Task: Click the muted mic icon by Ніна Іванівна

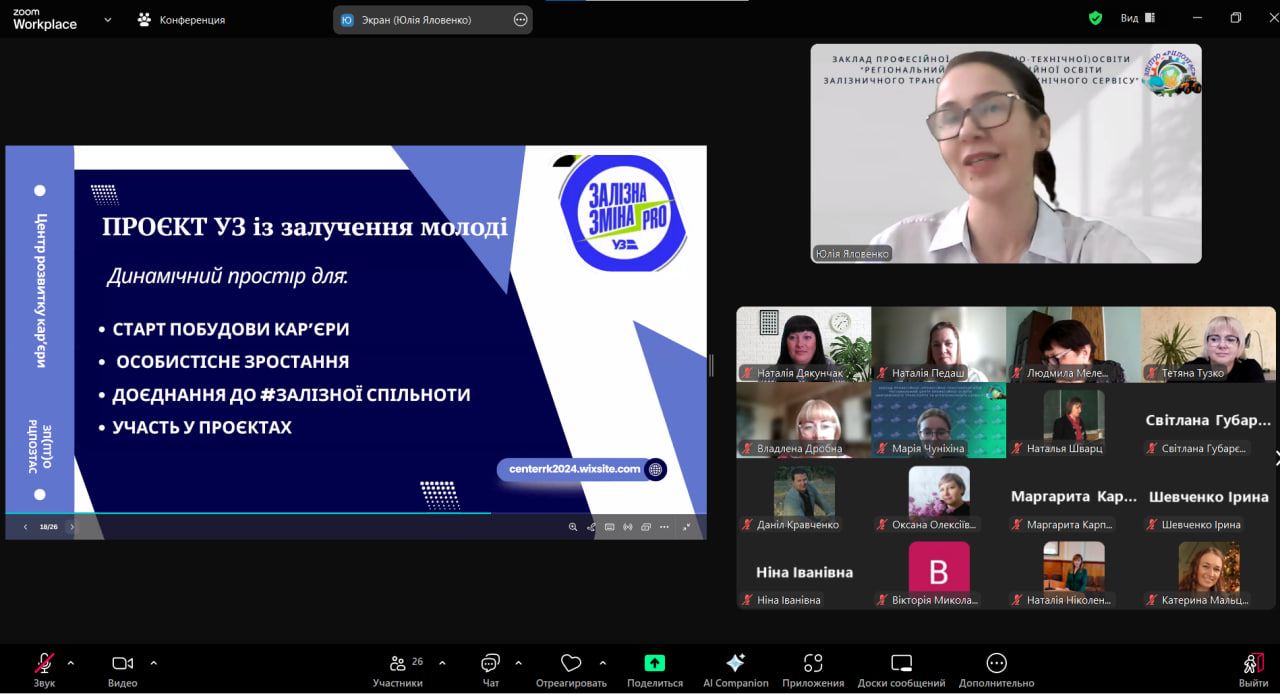Action: (747, 600)
